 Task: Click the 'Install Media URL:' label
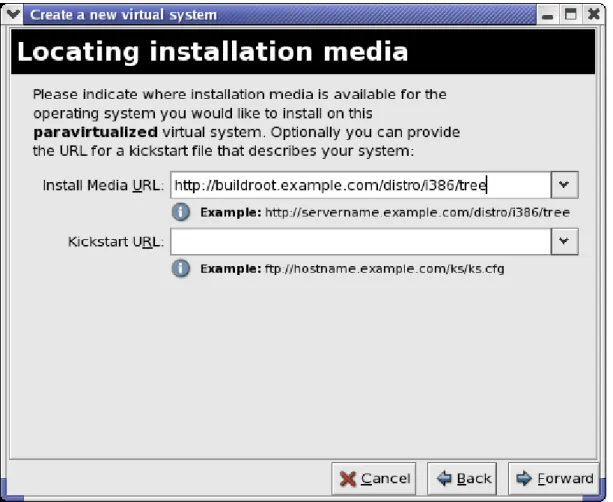103,185
